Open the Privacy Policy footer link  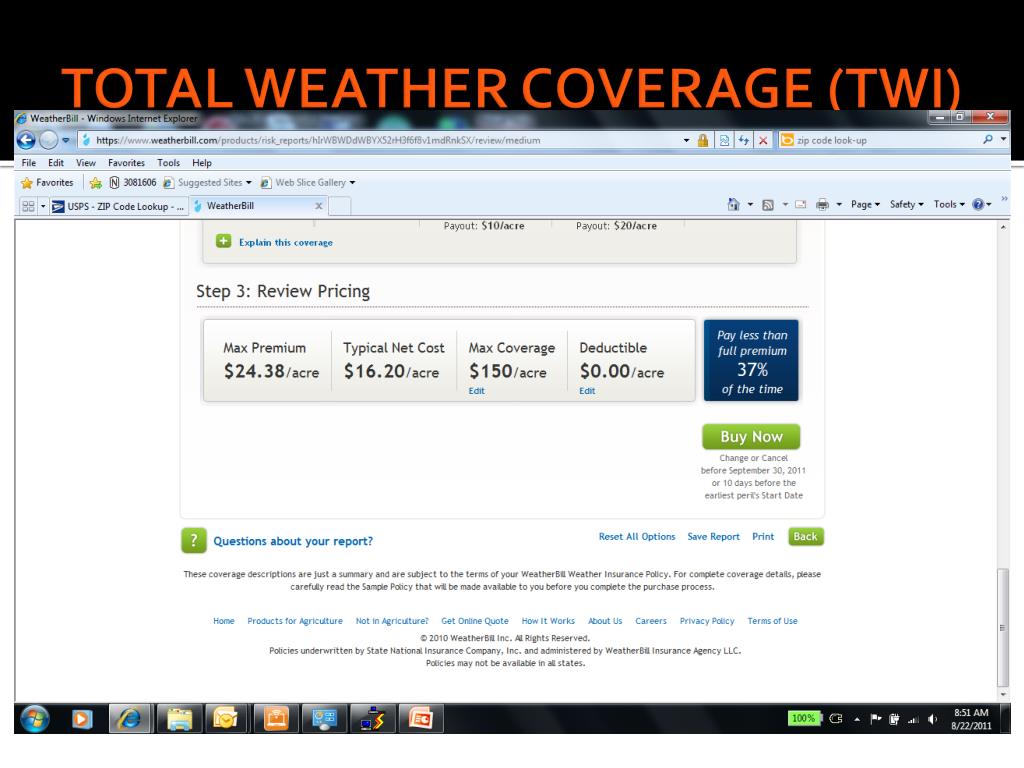click(x=707, y=621)
